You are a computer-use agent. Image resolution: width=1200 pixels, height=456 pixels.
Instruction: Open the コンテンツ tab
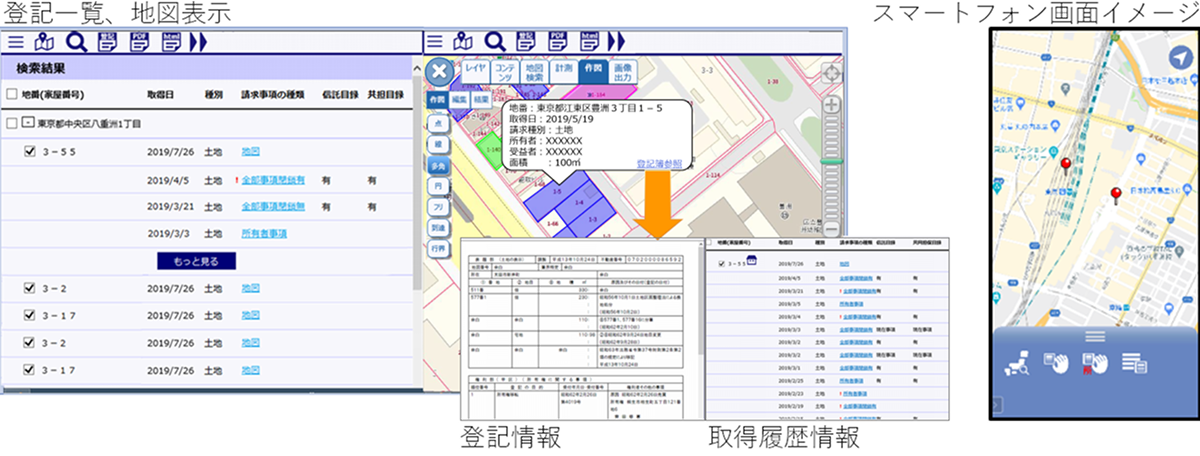(505, 71)
